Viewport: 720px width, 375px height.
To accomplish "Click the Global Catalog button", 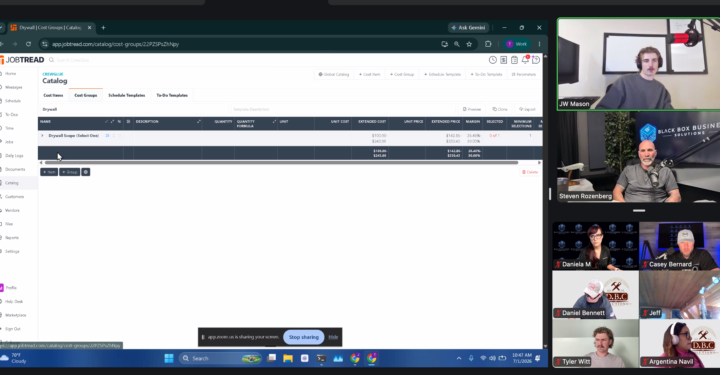I will point(334,74).
